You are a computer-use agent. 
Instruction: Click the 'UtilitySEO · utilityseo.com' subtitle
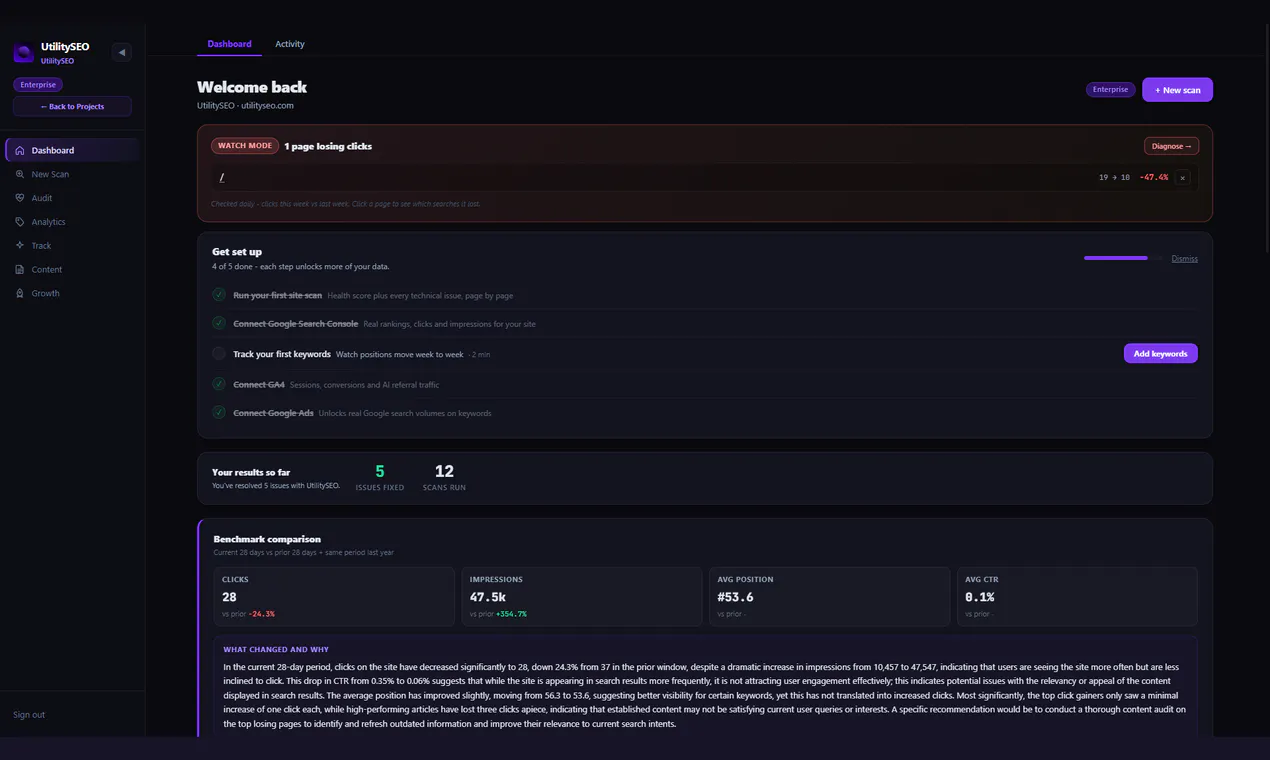(245, 105)
